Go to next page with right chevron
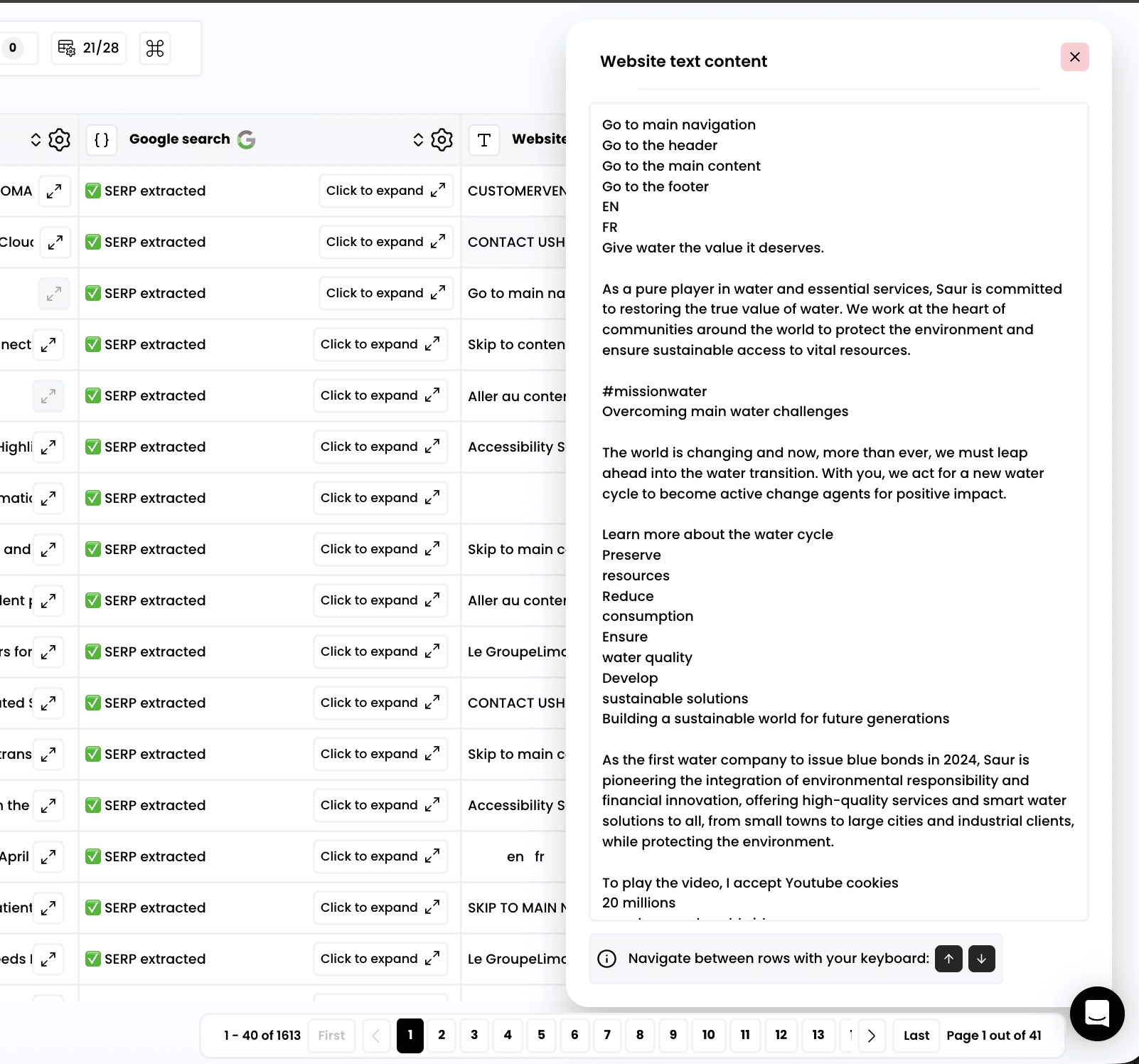This screenshot has width=1139, height=1064. click(872, 1036)
